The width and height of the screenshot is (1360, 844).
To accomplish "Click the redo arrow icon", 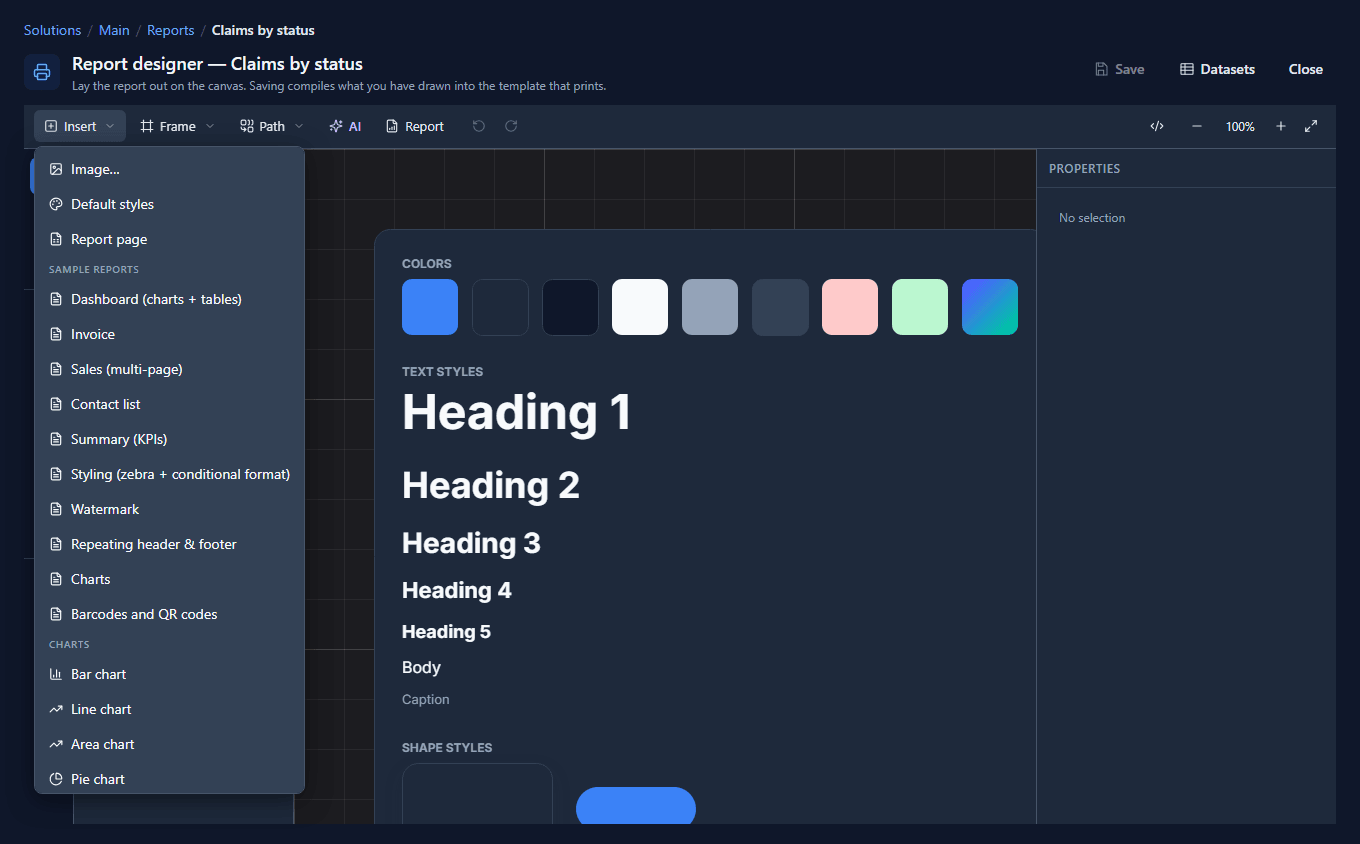I will pos(511,126).
